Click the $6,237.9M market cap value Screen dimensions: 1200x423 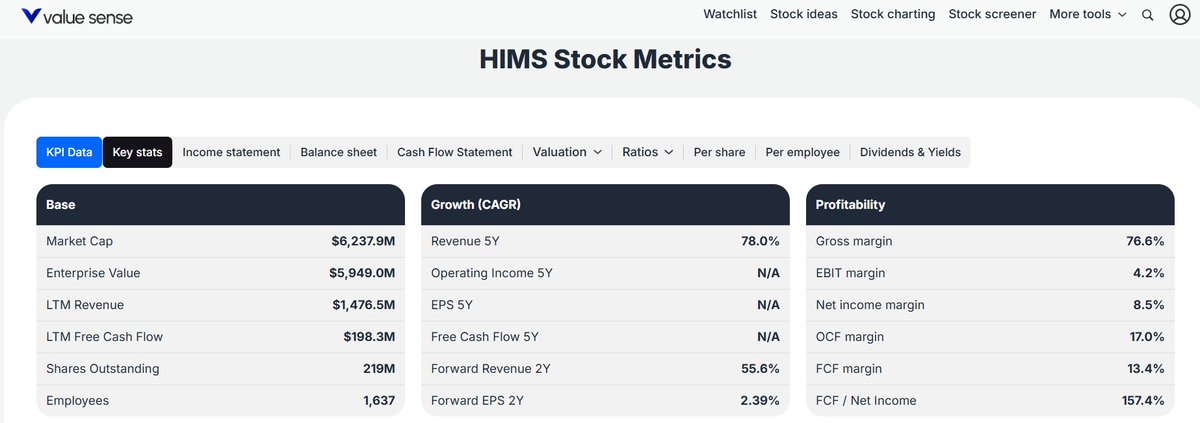tap(363, 241)
